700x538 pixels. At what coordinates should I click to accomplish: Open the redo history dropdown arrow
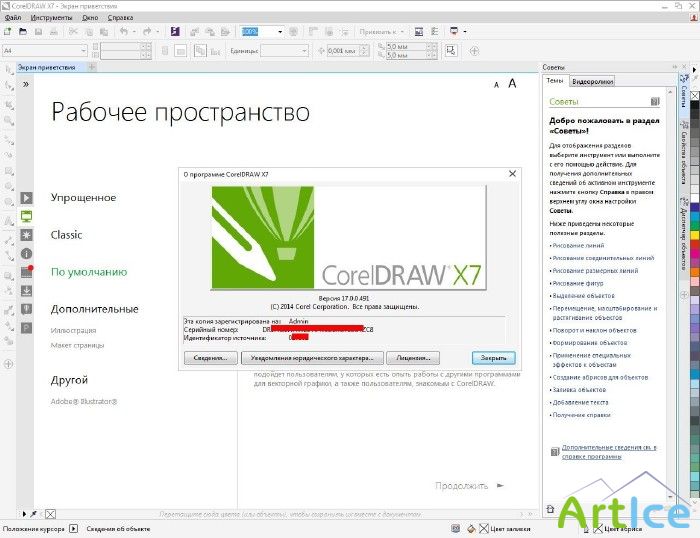(157, 32)
